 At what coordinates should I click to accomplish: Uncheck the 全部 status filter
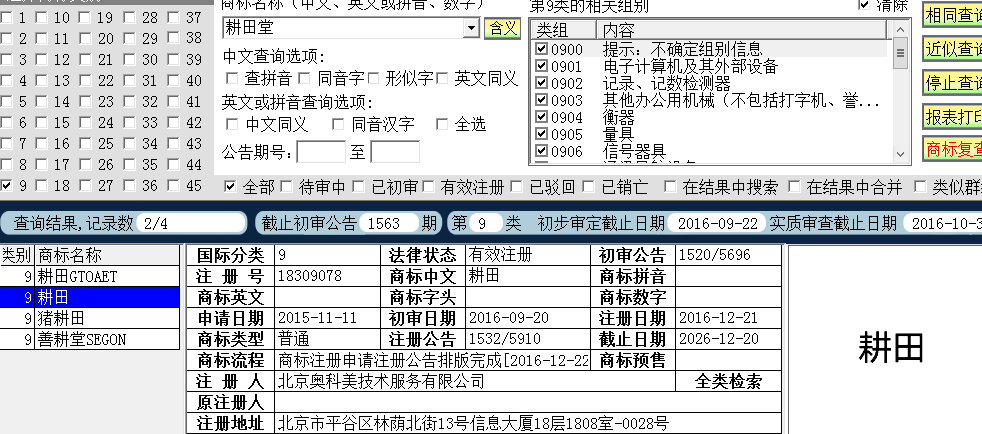pyautogui.click(x=230, y=187)
